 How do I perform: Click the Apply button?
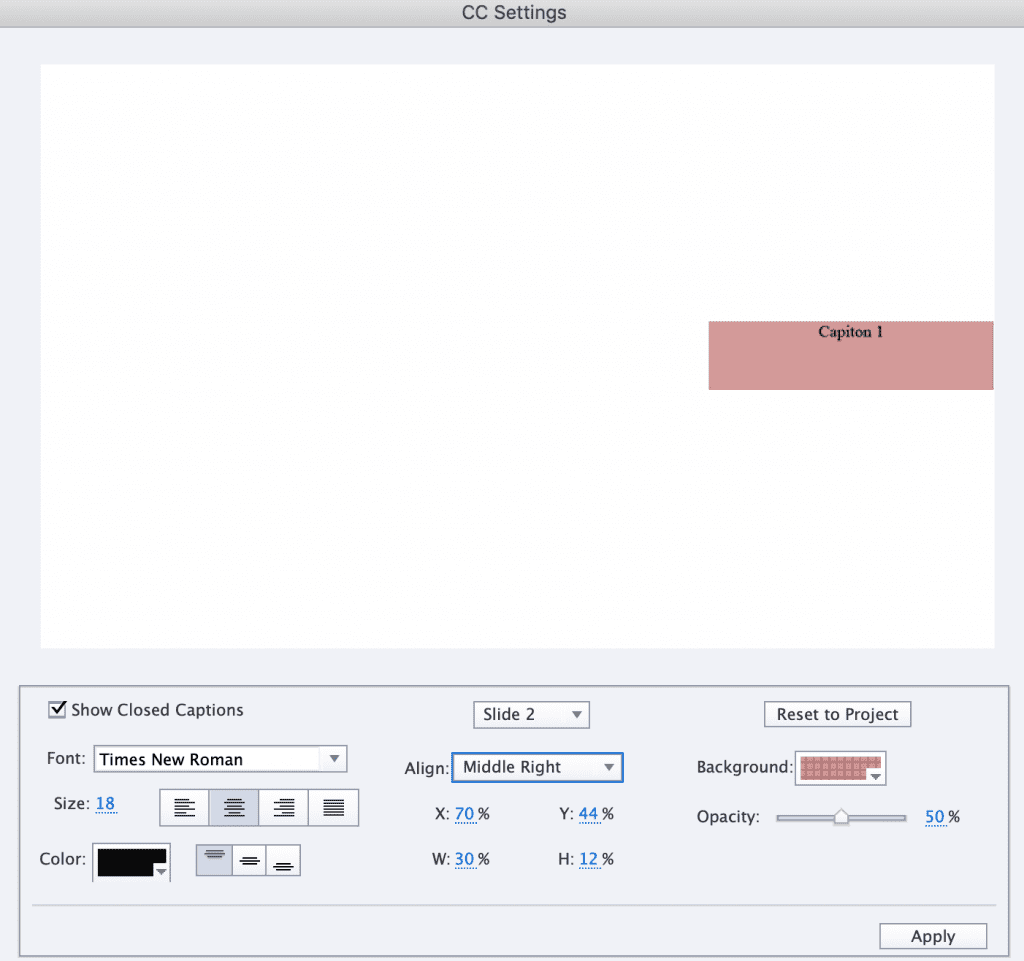(933, 936)
